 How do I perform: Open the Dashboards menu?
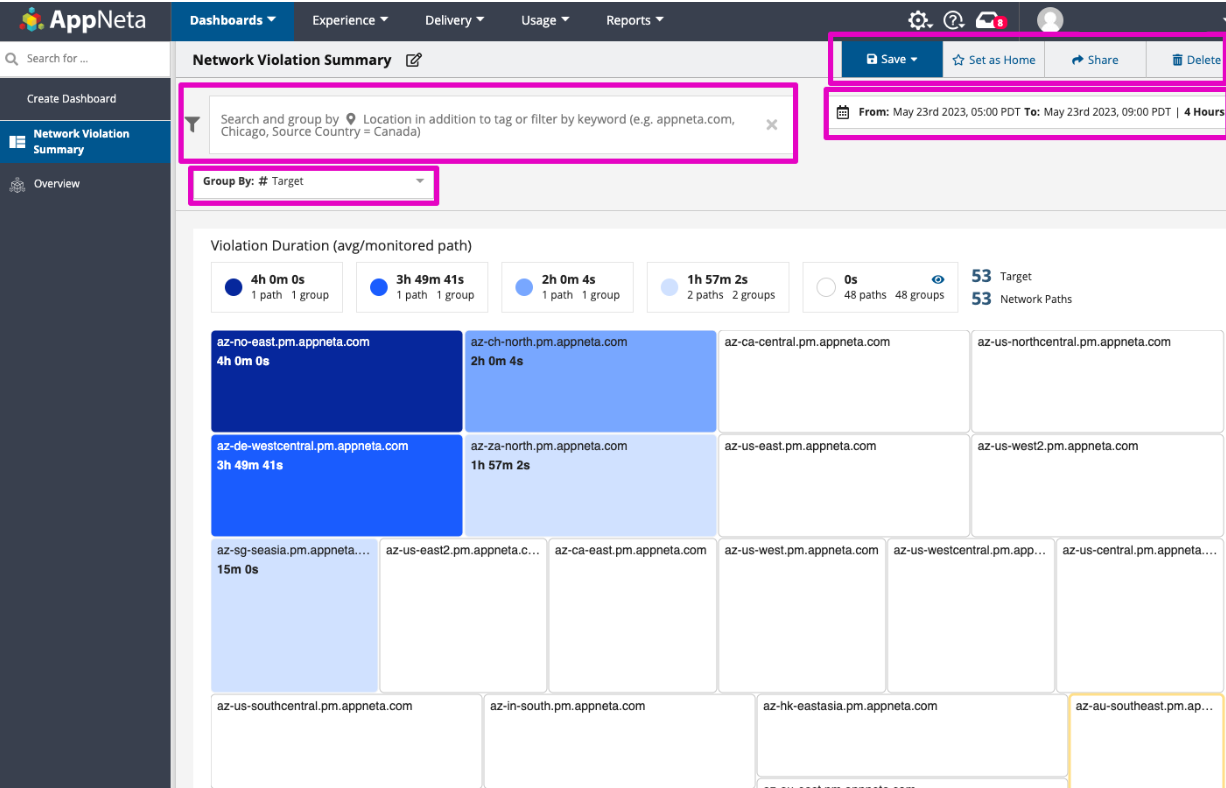click(x=232, y=20)
